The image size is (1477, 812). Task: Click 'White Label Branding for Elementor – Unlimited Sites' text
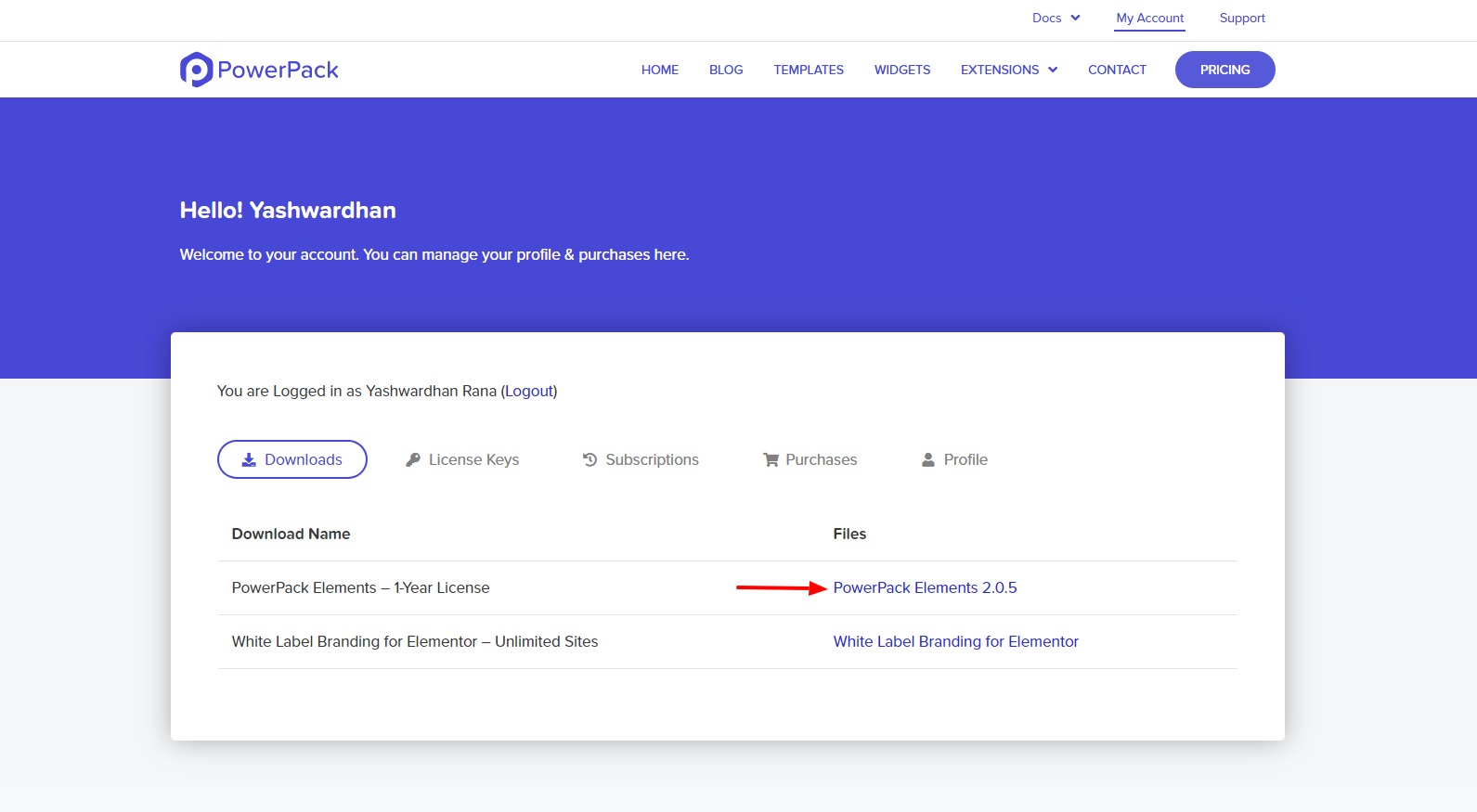pos(415,641)
